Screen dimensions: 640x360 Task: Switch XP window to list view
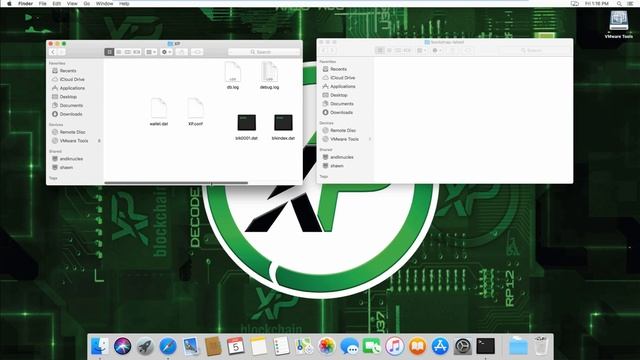[119, 52]
